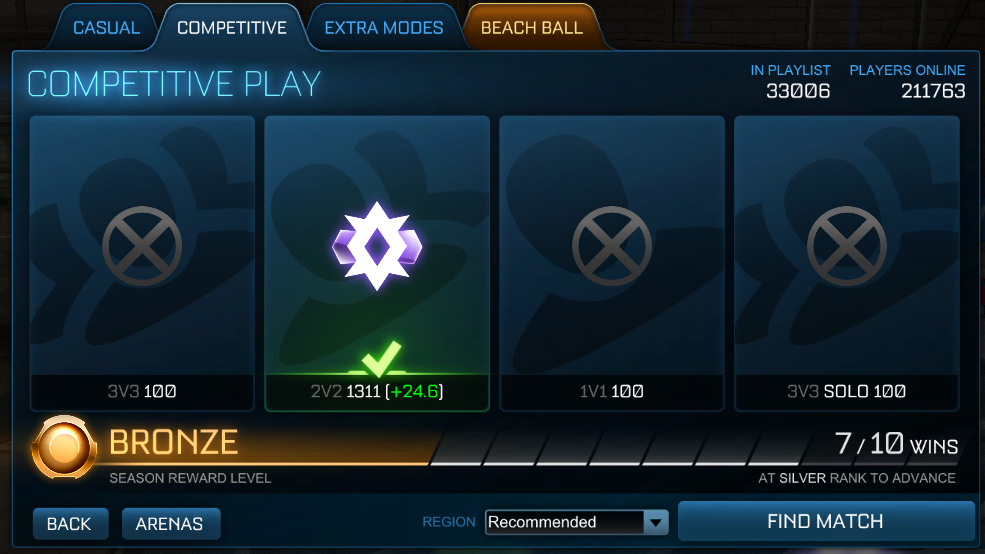The image size is (985, 554).
Task: Switch to the Casual tab
Action: click(106, 28)
